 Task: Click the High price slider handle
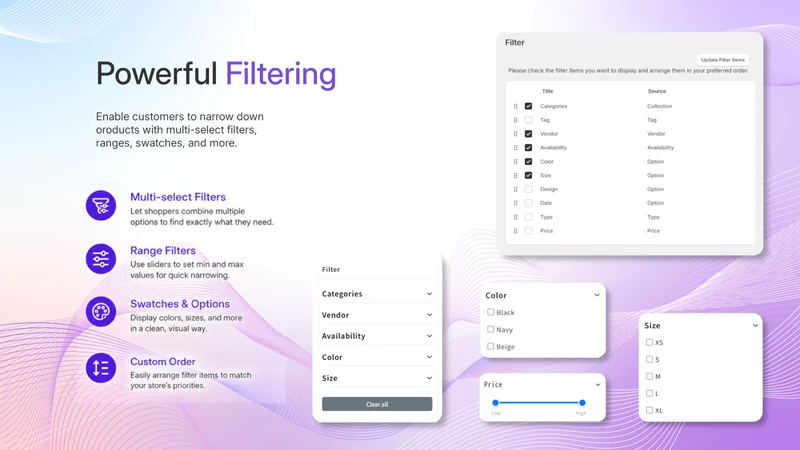click(582, 403)
